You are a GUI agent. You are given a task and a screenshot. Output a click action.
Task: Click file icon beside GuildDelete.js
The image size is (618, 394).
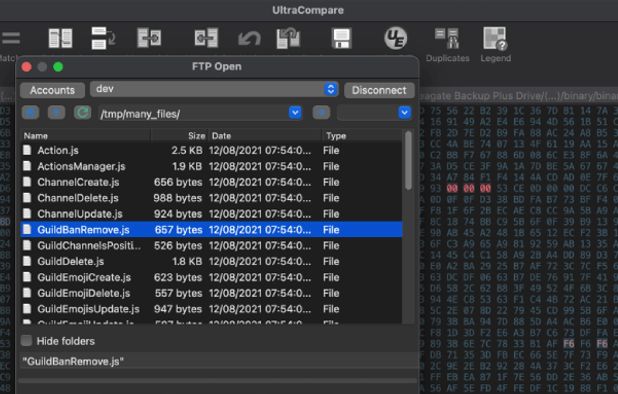27,261
